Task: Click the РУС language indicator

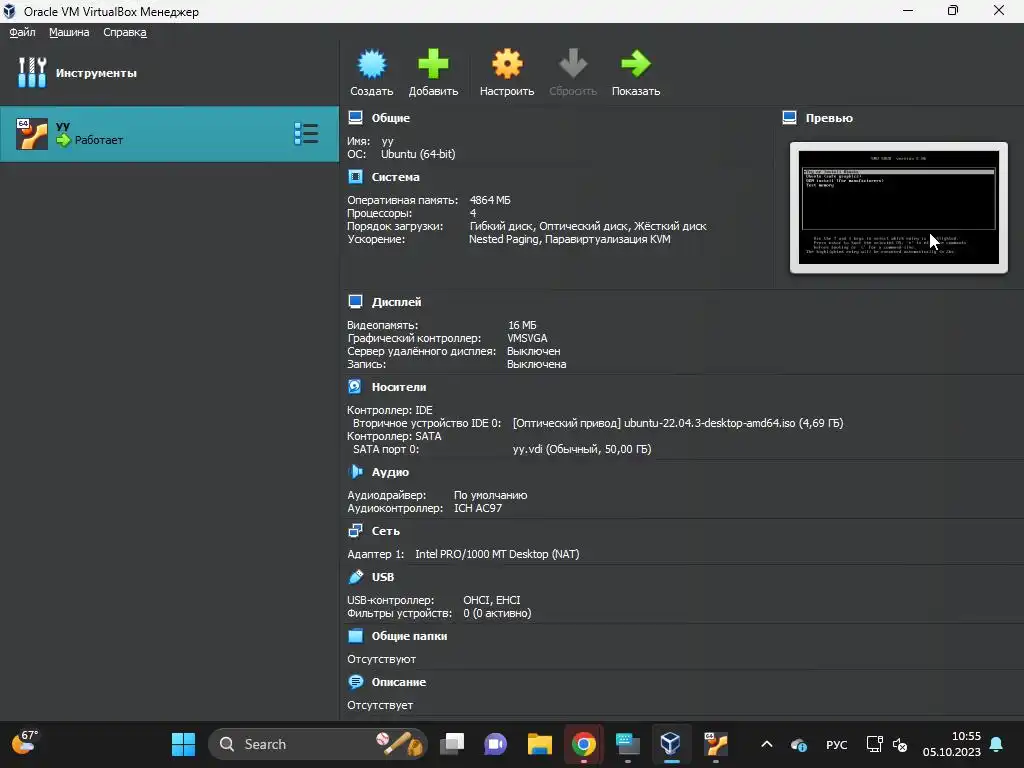Action: [x=837, y=744]
